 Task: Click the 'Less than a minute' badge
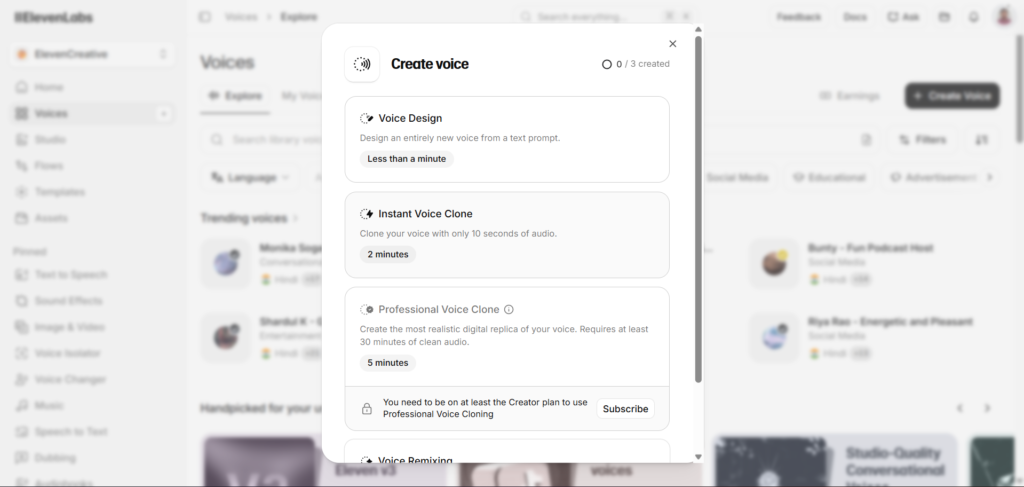point(406,159)
